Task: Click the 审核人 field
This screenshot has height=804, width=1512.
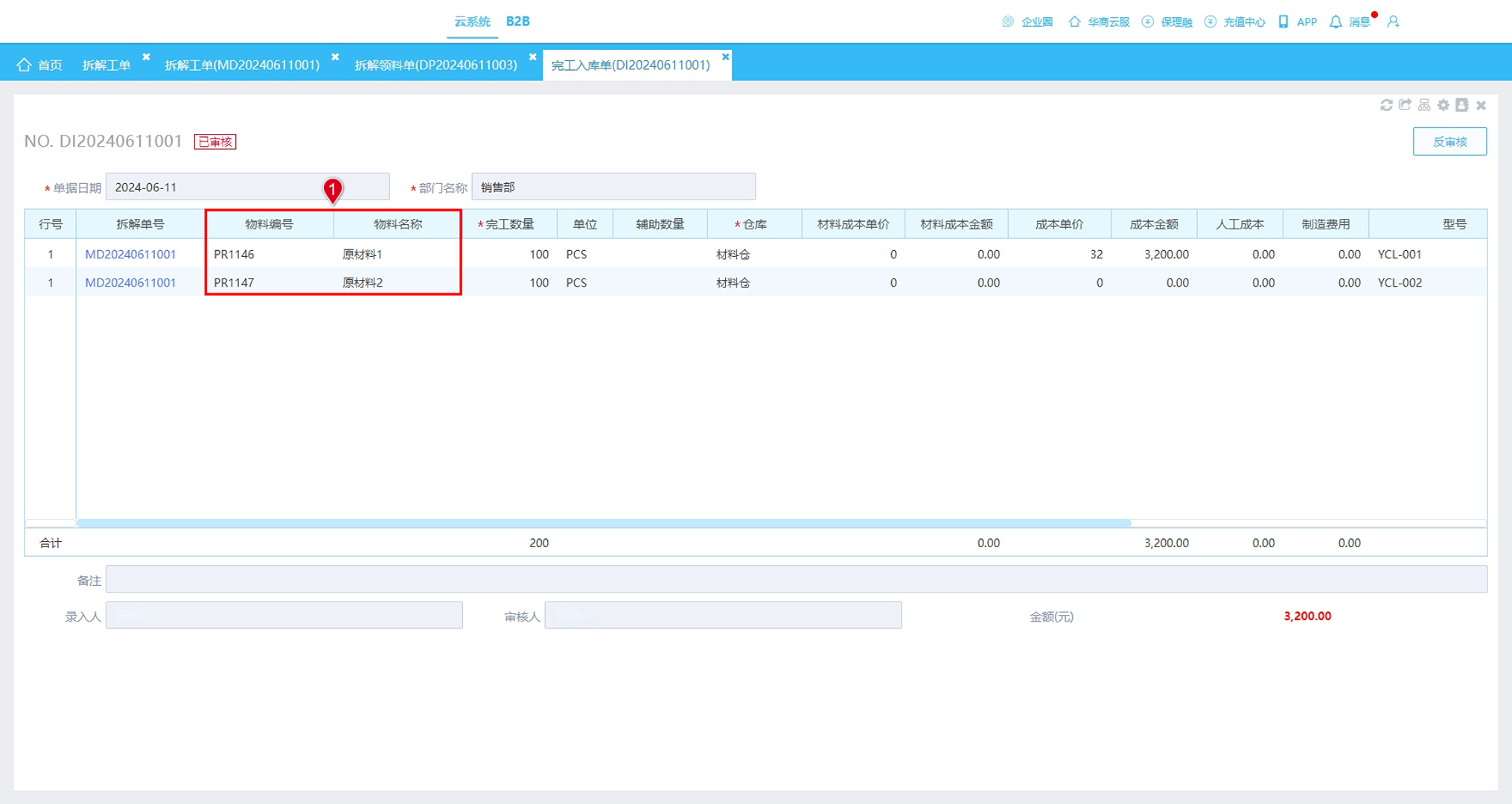Action: 723,616
